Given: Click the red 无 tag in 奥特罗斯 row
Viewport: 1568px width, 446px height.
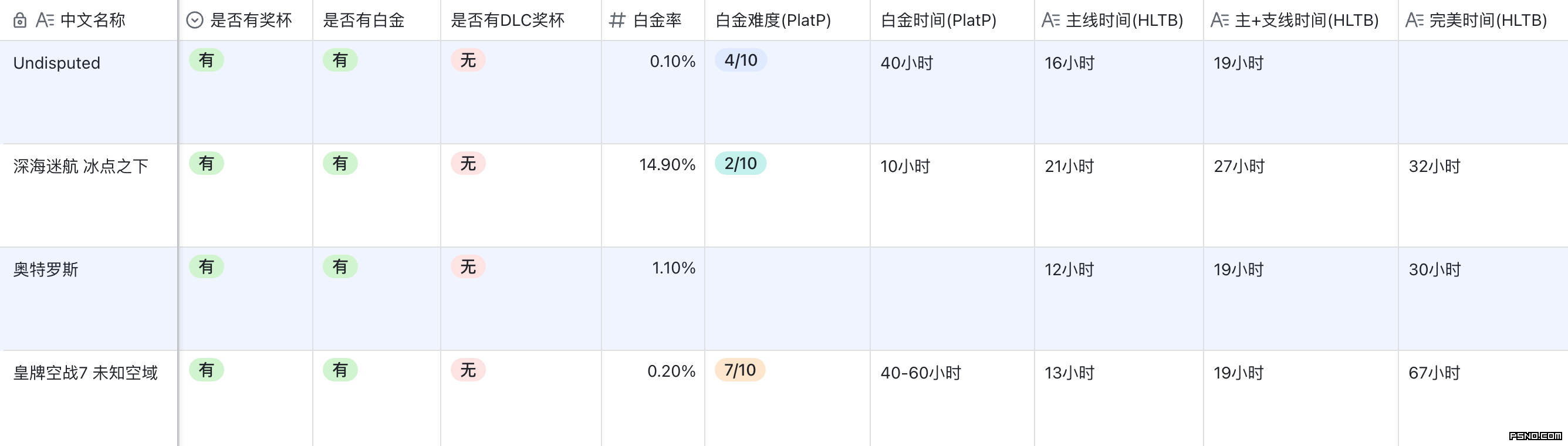Looking at the screenshot, I should pos(468,266).
